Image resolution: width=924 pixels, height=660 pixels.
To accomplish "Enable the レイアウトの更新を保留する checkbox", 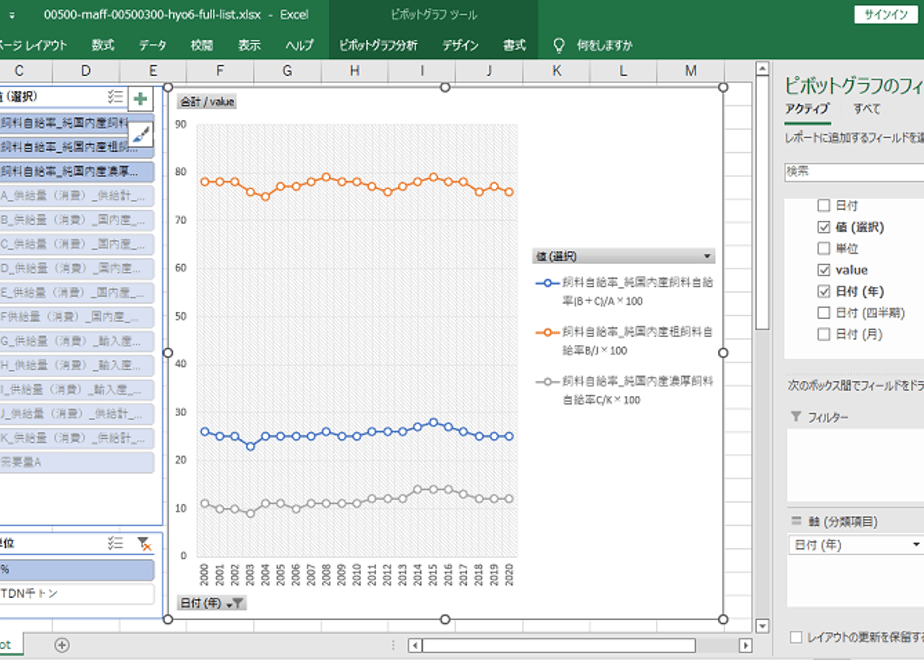I will pos(796,637).
